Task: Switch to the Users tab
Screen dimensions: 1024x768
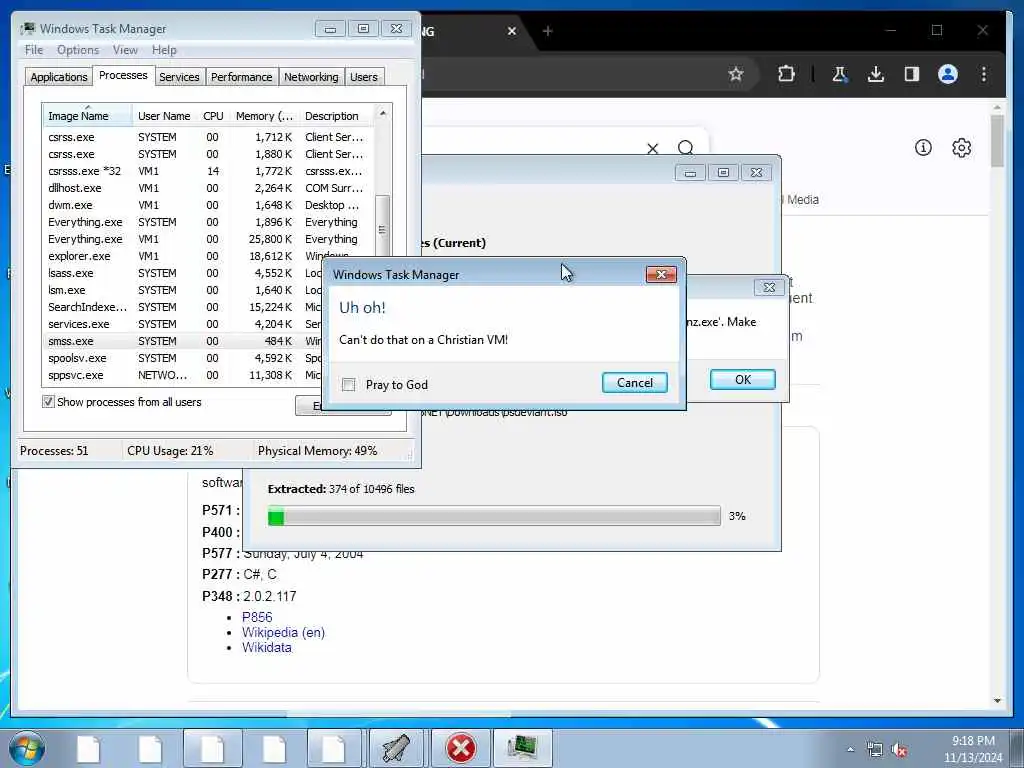Action: point(364,77)
